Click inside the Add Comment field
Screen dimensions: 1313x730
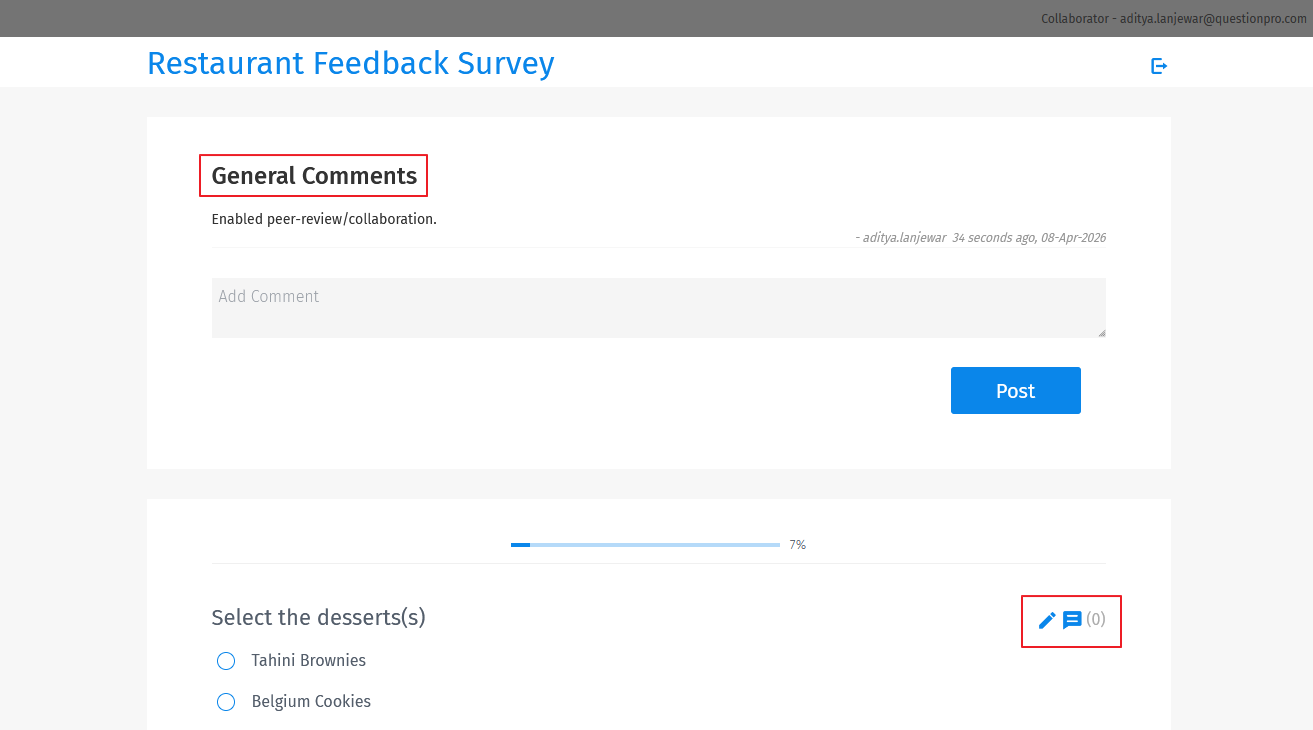(x=658, y=307)
